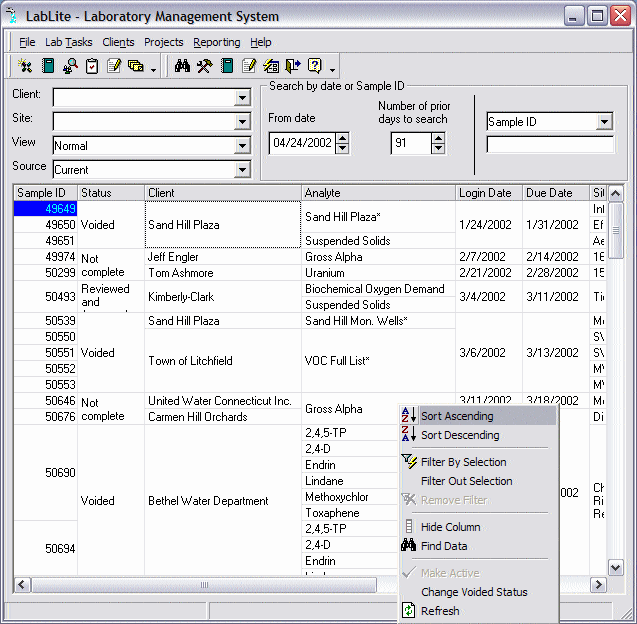This screenshot has height=624, width=637.
Task: Open the Sample ID search type dropdown
Action: tap(604, 122)
